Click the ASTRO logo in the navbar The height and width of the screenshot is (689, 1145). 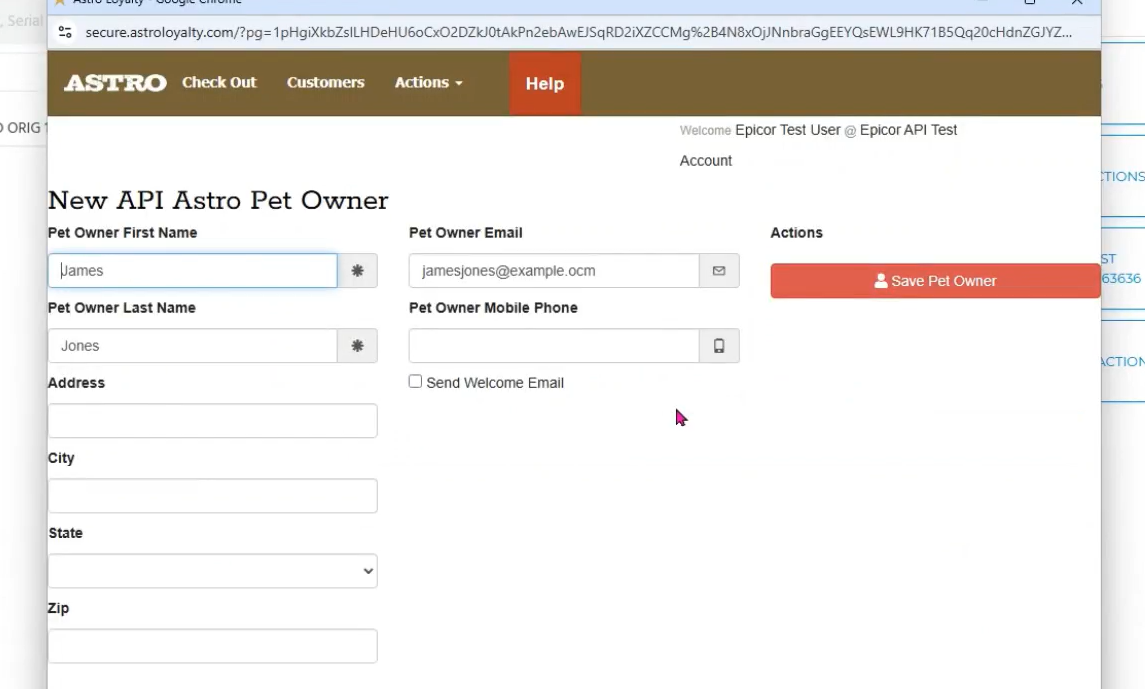(115, 83)
